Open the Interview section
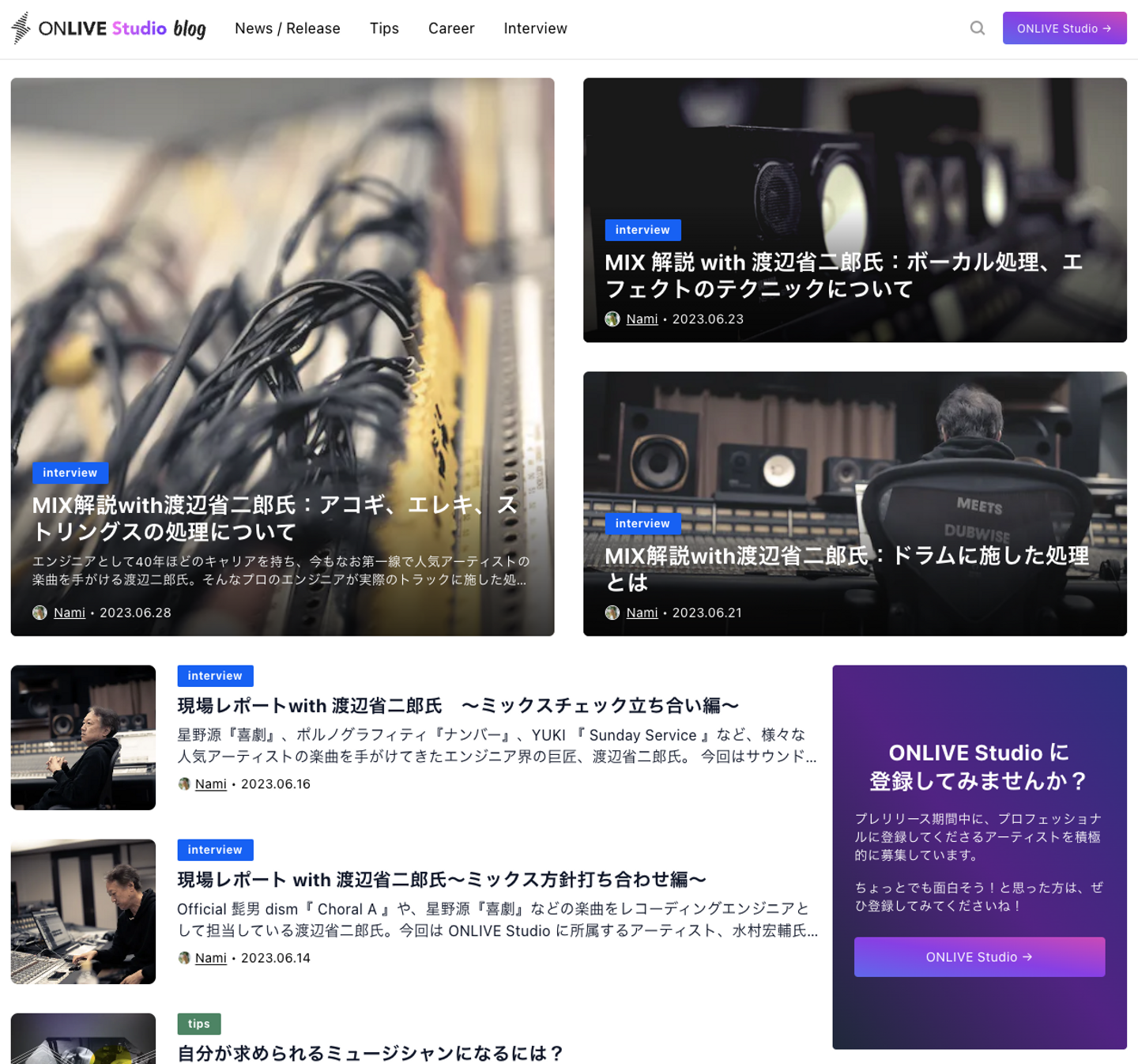Image resolution: width=1138 pixels, height=1064 pixels. pos(536,28)
